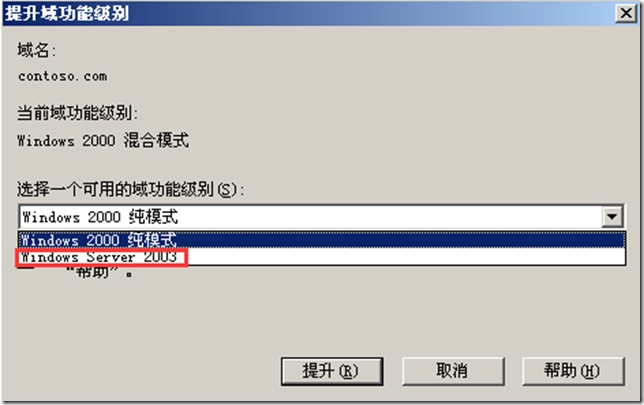Click the 选择一个可用的域功能级别(S): label
Image resolution: width=644 pixels, height=405 pixels.
pyautogui.click(x=131, y=189)
